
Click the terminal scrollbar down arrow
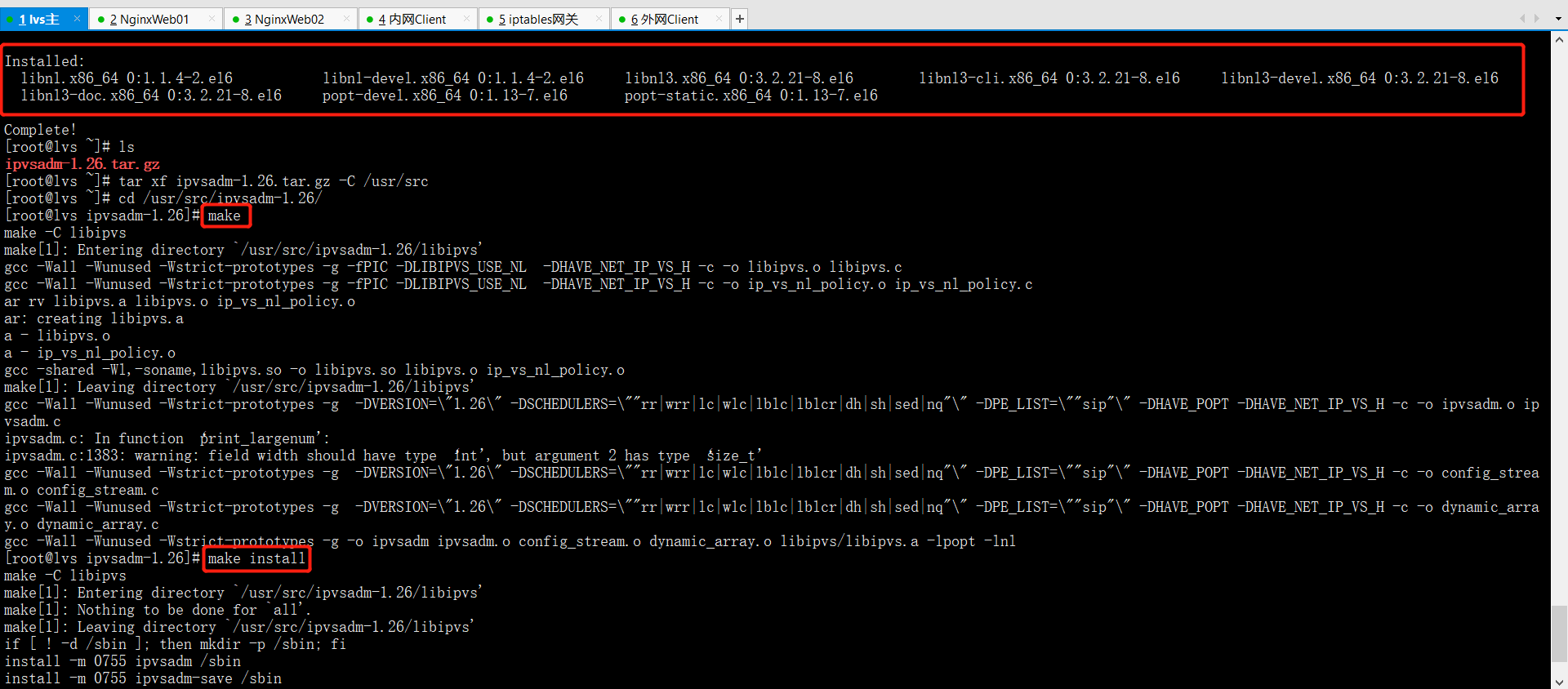(x=1559, y=682)
